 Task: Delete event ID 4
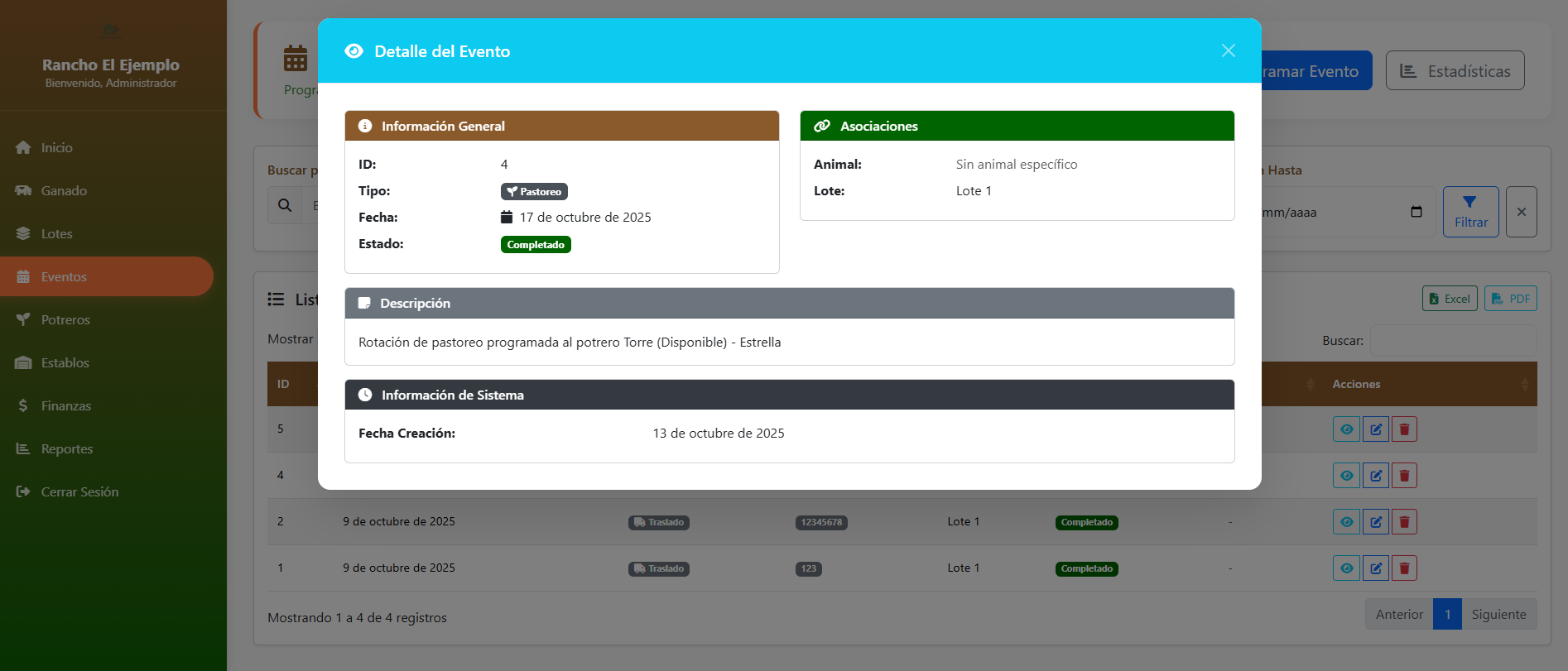click(x=1404, y=475)
